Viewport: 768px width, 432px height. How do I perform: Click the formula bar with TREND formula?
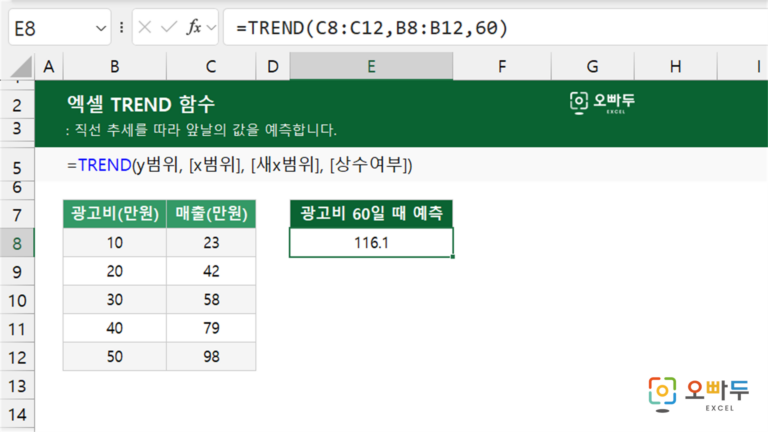click(x=495, y=28)
